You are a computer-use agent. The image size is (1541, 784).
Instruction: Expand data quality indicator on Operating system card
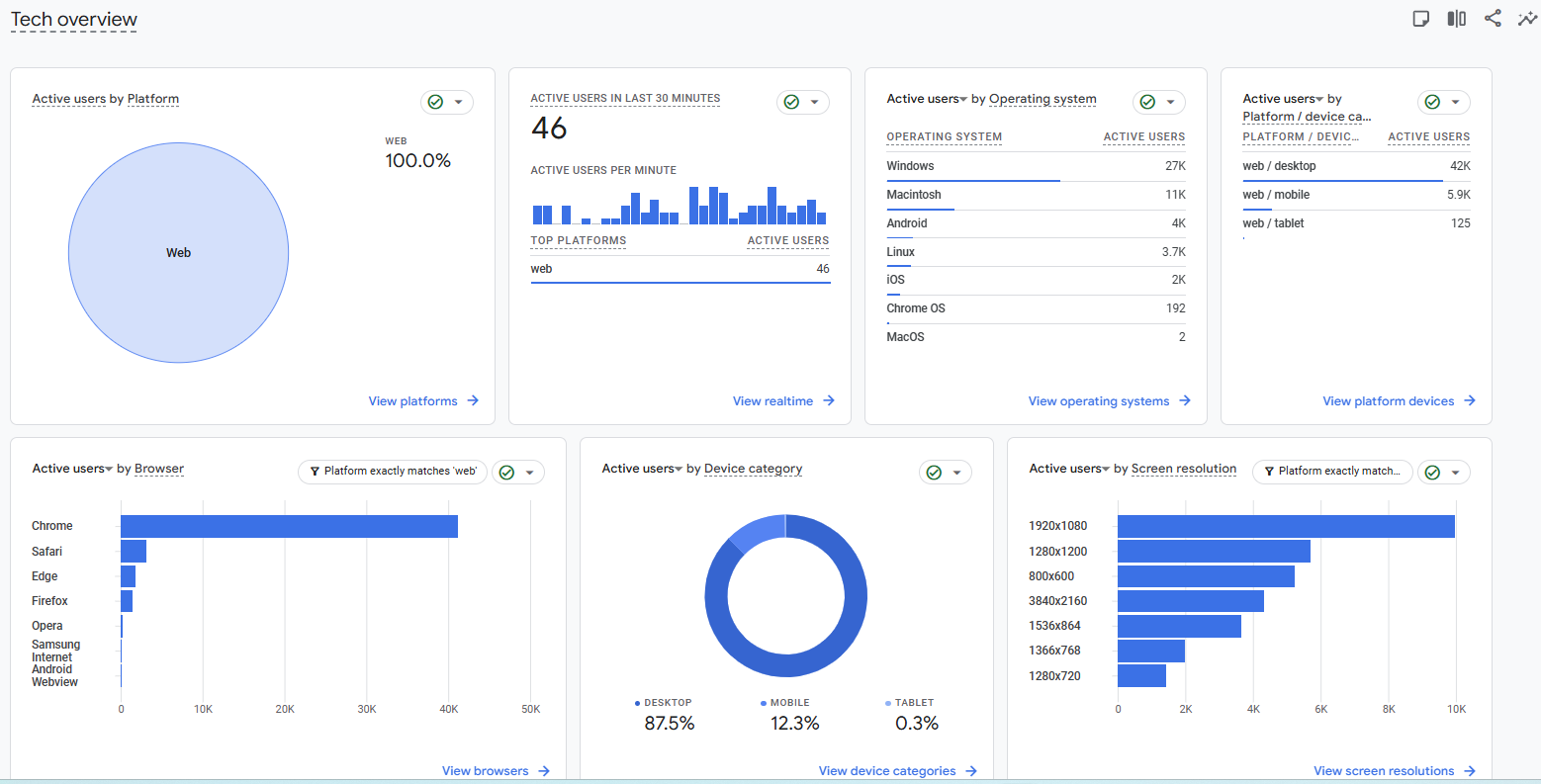click(x=1158, y=102)
